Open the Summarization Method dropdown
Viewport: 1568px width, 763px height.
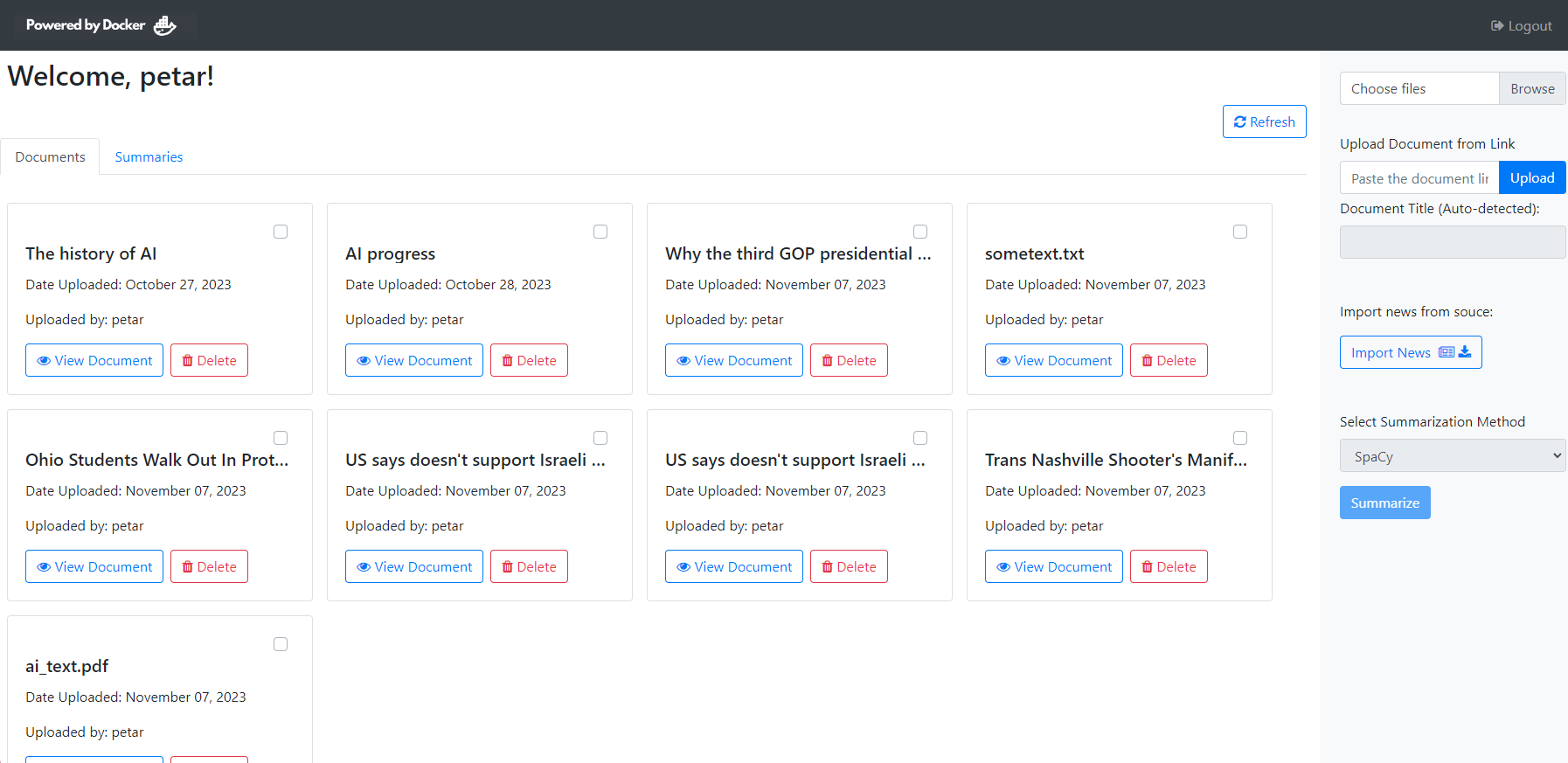tap(1452, 456)
